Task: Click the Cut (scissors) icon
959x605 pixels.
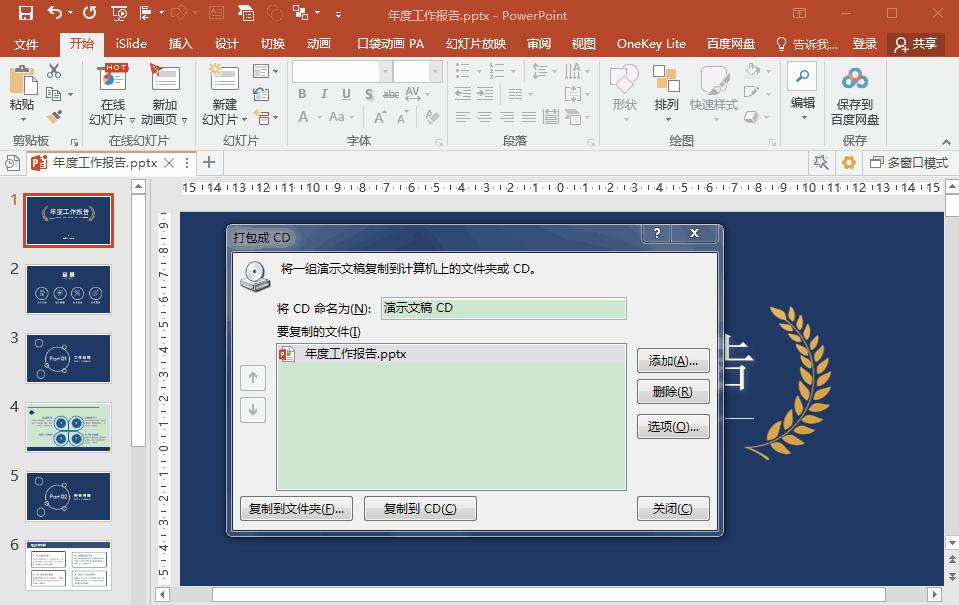Action: click(53, 70)
